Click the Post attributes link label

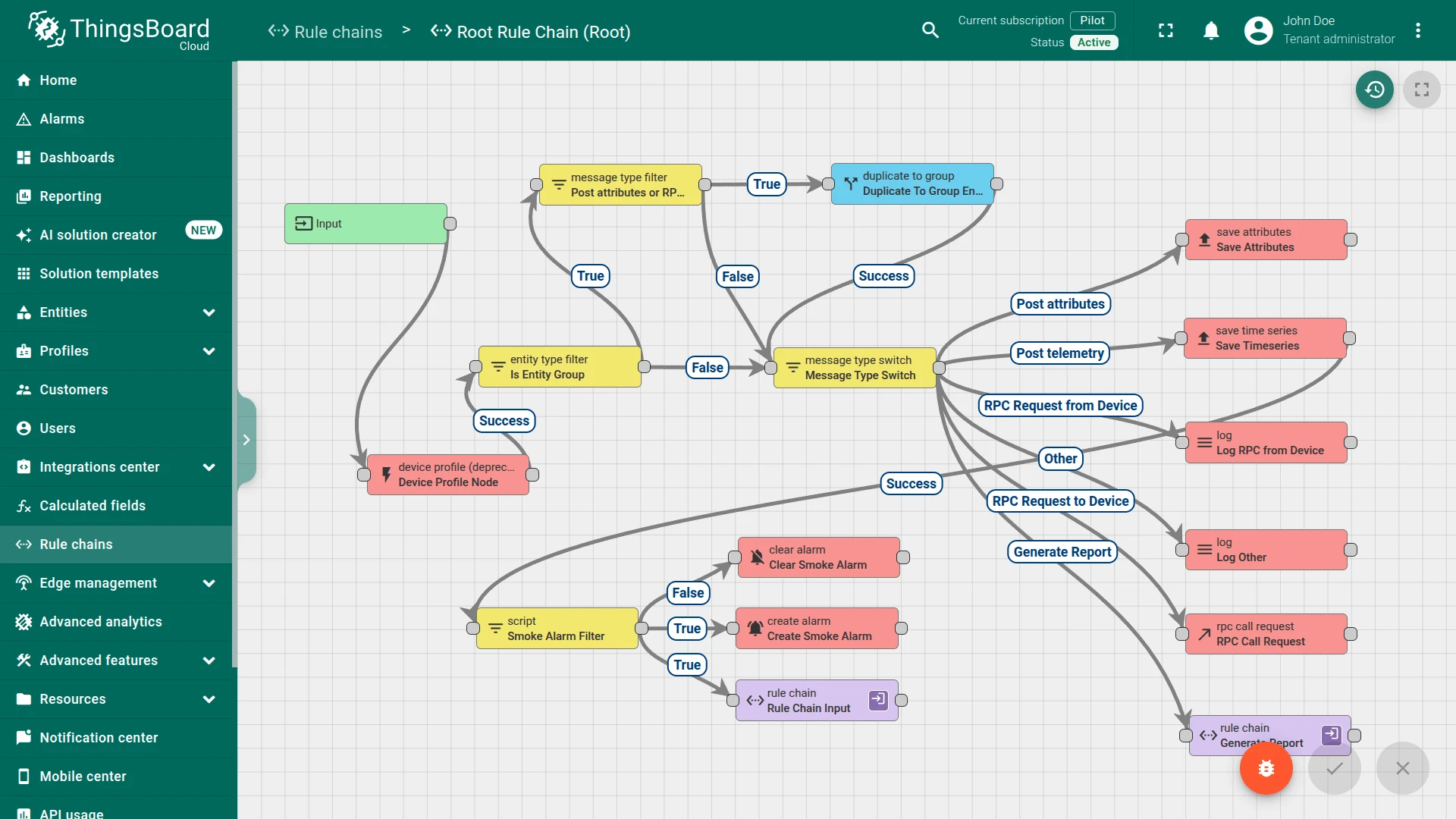pos(1060,304)
